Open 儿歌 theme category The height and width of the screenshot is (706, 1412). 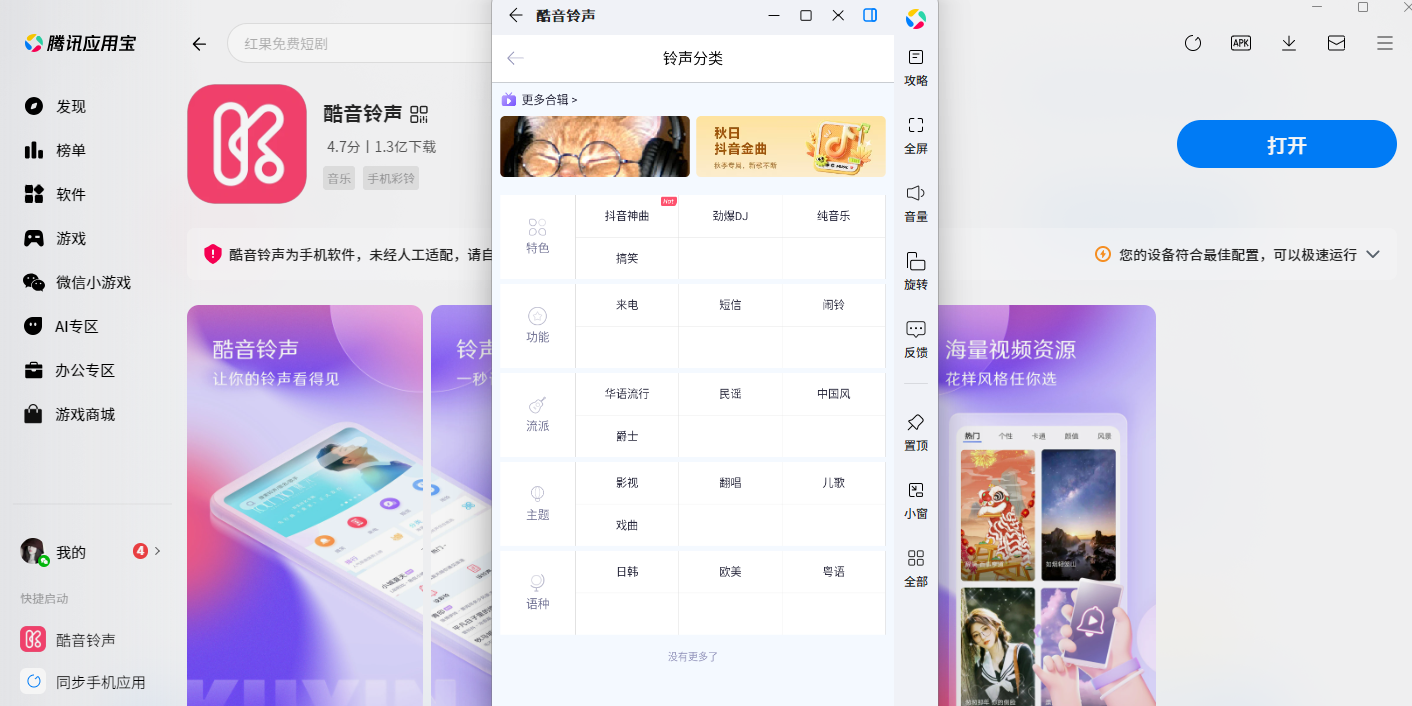833,483
